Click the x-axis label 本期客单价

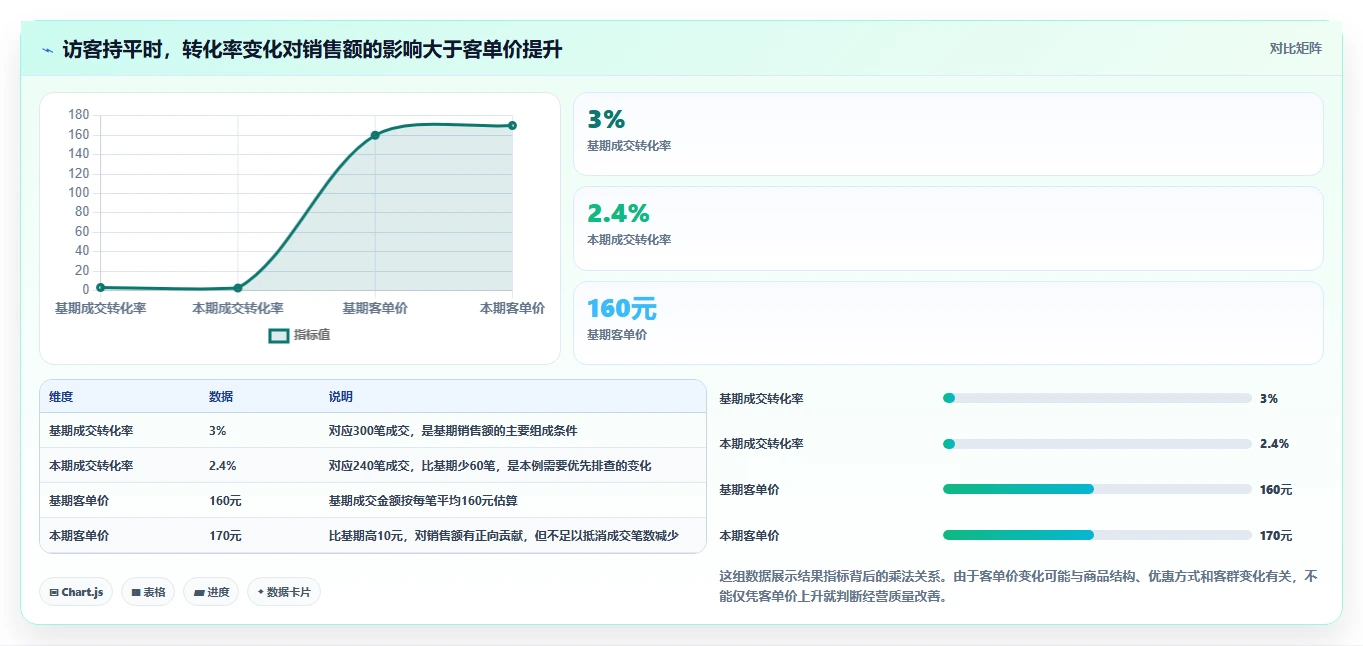(x=512, y=309)
